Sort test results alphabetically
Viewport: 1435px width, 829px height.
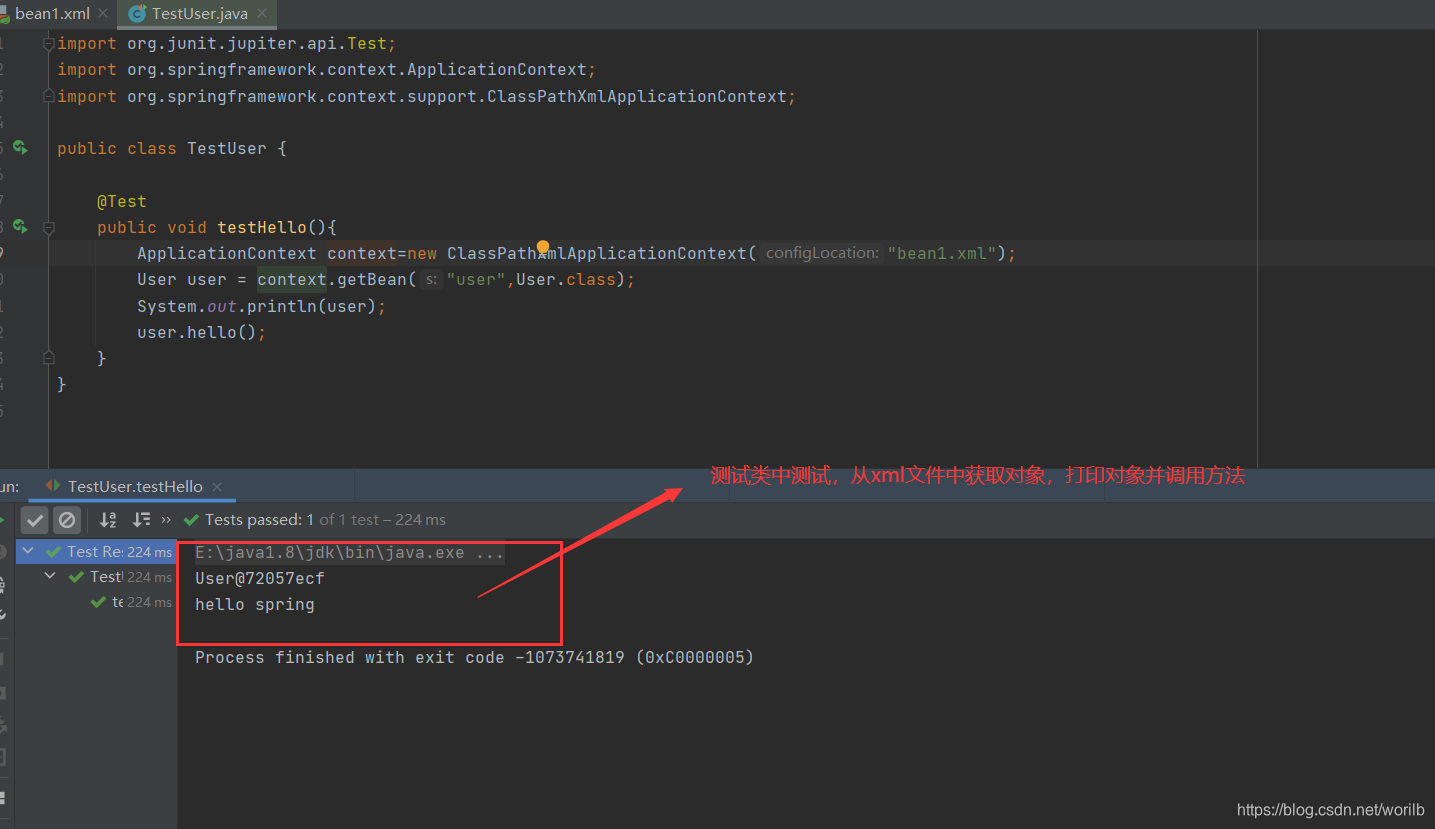point(108,520)
